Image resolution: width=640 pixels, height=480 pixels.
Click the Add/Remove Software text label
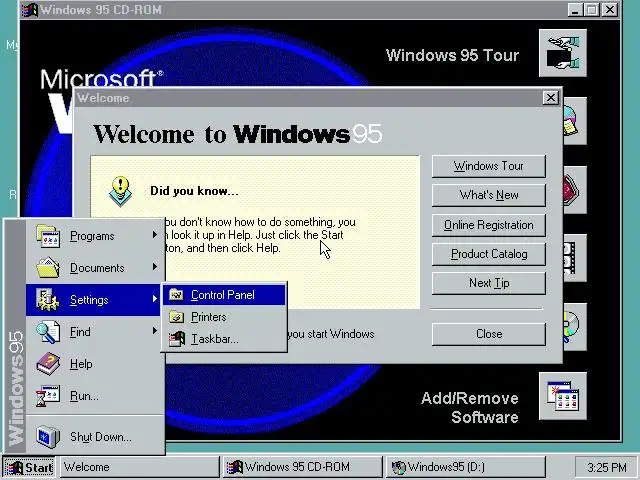click(x=469, y=407)
